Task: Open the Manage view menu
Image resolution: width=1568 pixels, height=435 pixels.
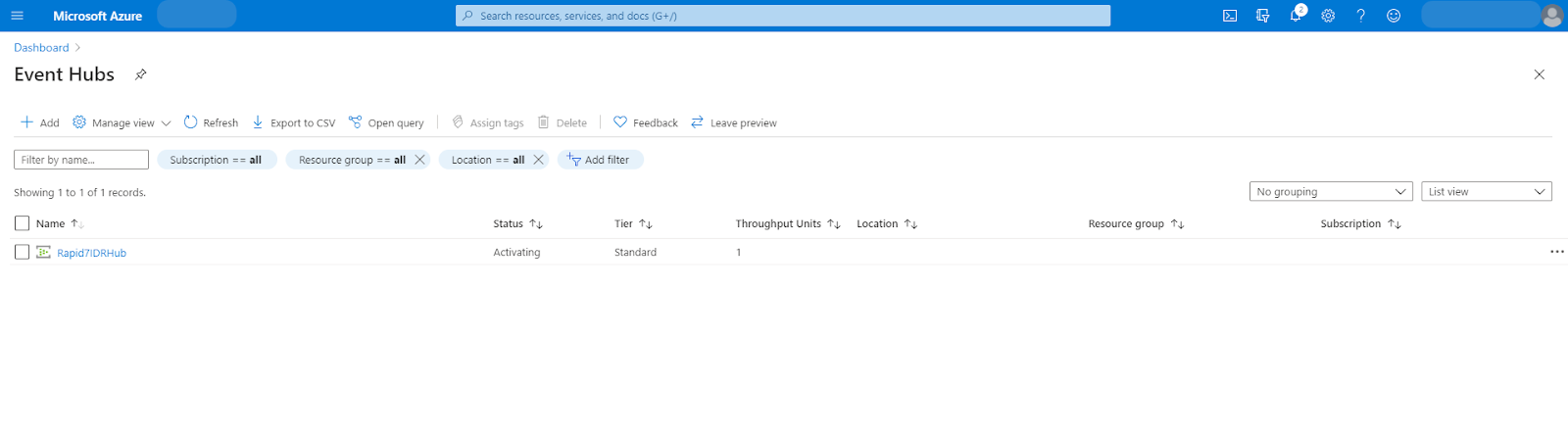Action: tap(122, 122)
